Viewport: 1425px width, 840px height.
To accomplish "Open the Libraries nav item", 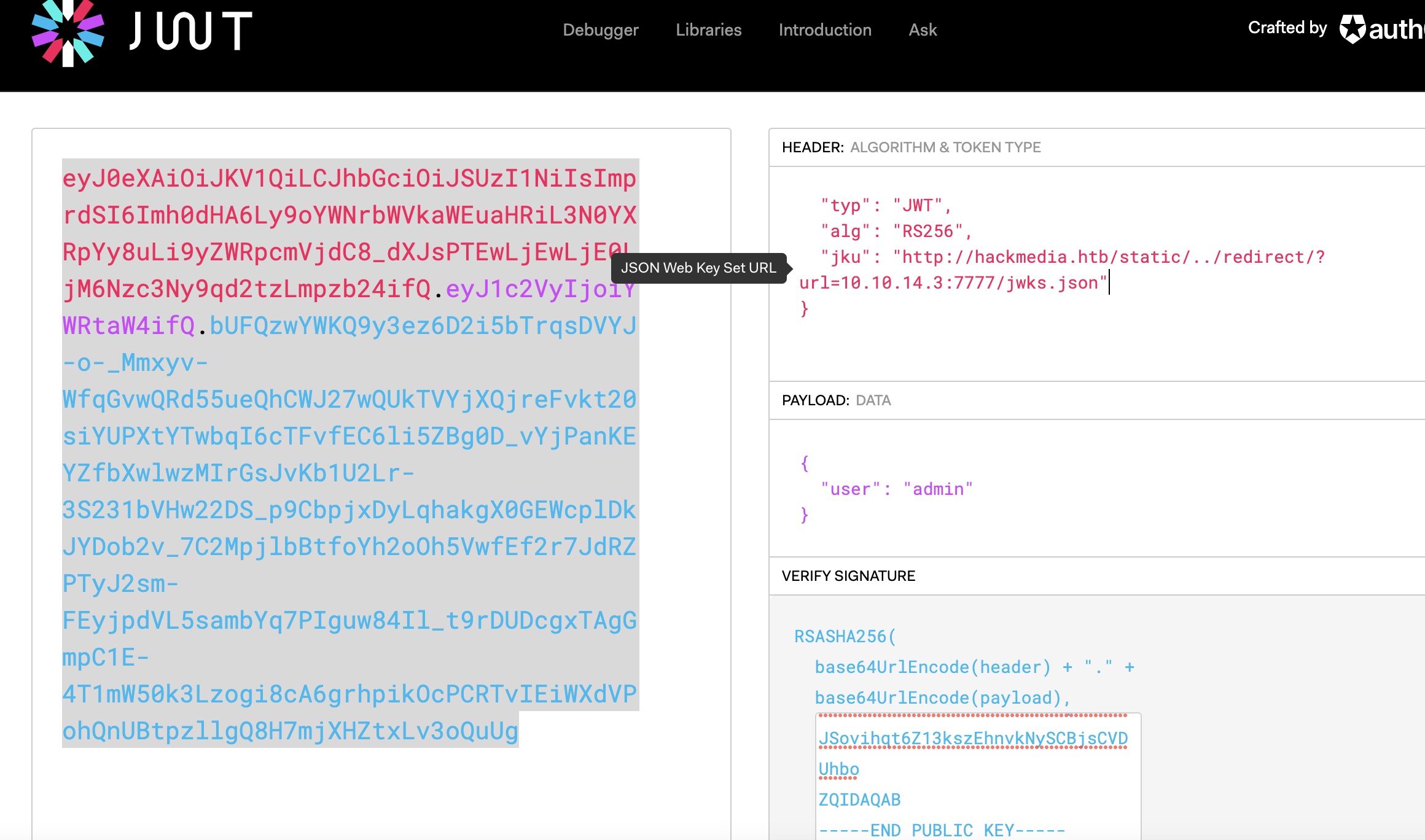I will coord(708,30).
